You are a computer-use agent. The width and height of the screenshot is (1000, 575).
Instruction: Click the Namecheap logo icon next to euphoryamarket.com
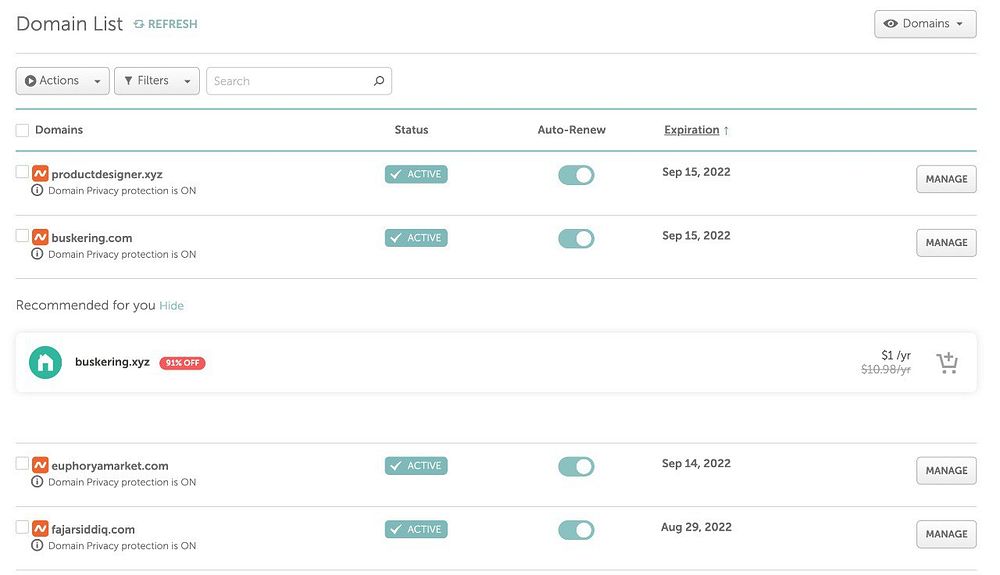point(40,465)
